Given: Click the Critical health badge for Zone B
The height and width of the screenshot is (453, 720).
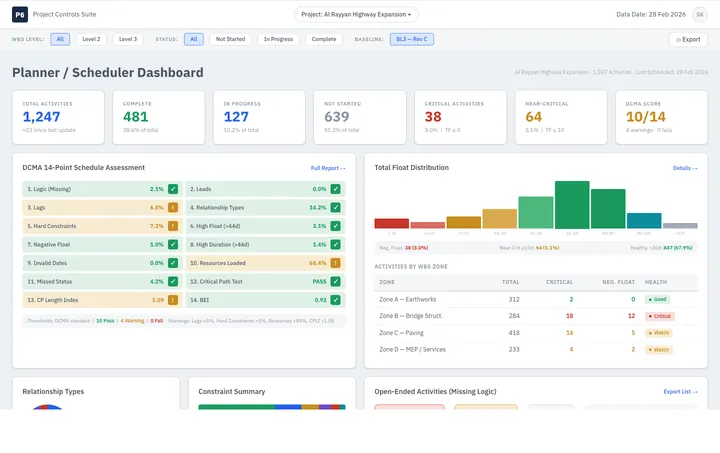Looking at the screenshot, I should tap(660, 316).
